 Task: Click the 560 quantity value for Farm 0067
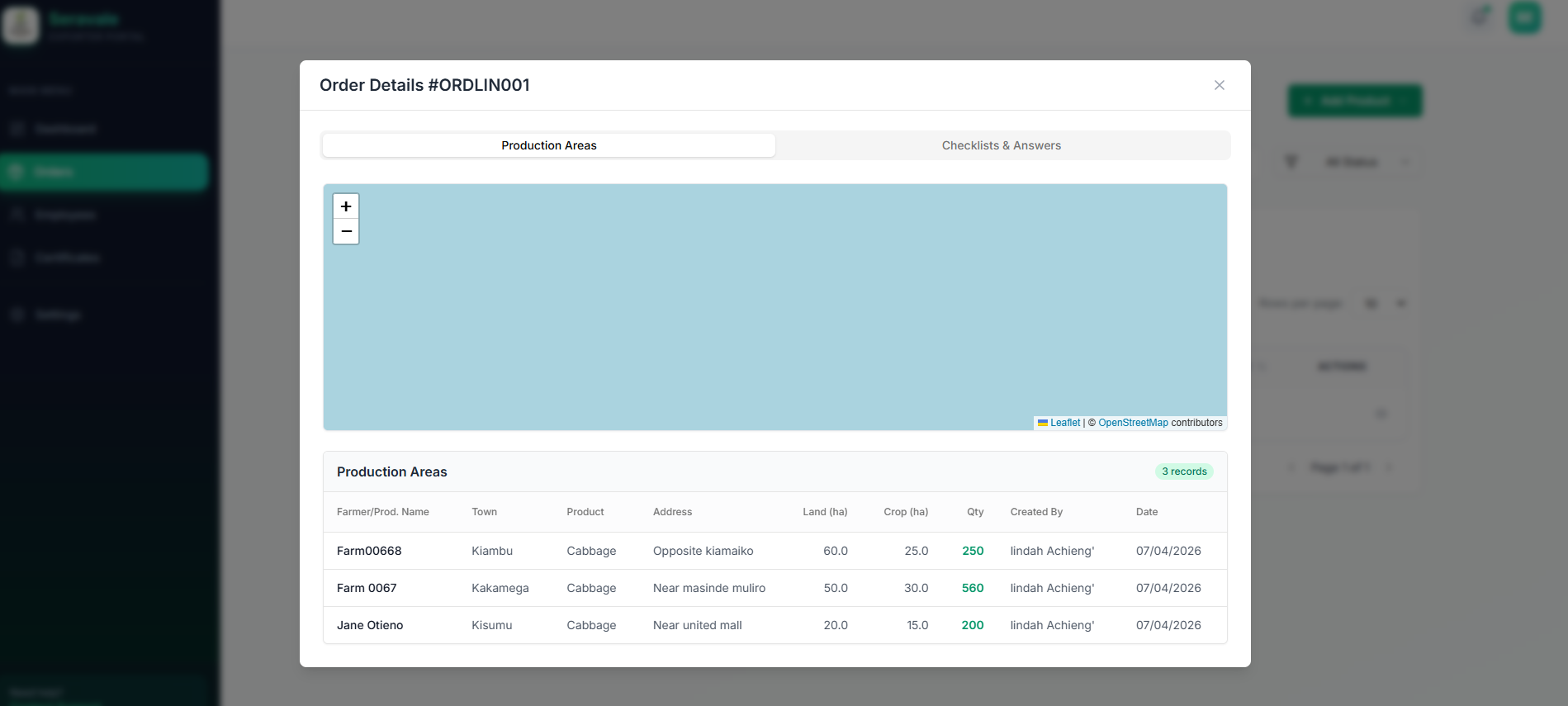coord(972,588)
